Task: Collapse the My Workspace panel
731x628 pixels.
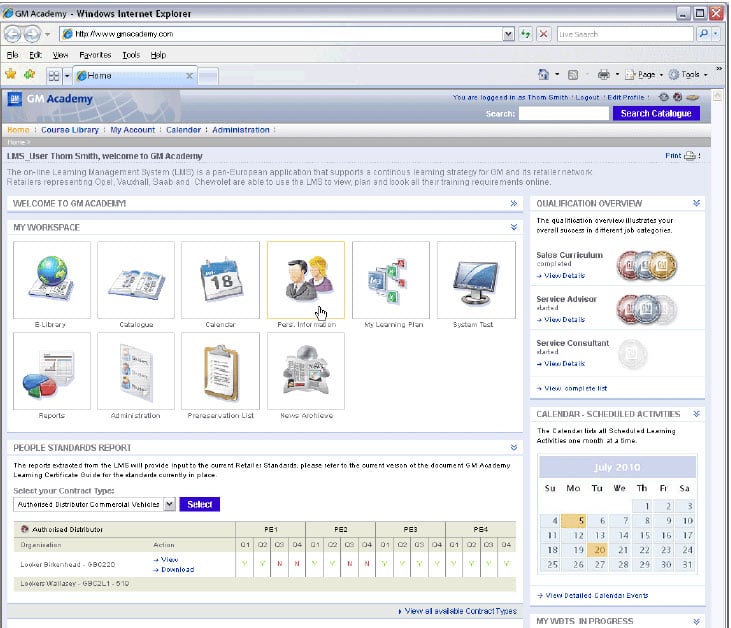Action: click(514, 227)
